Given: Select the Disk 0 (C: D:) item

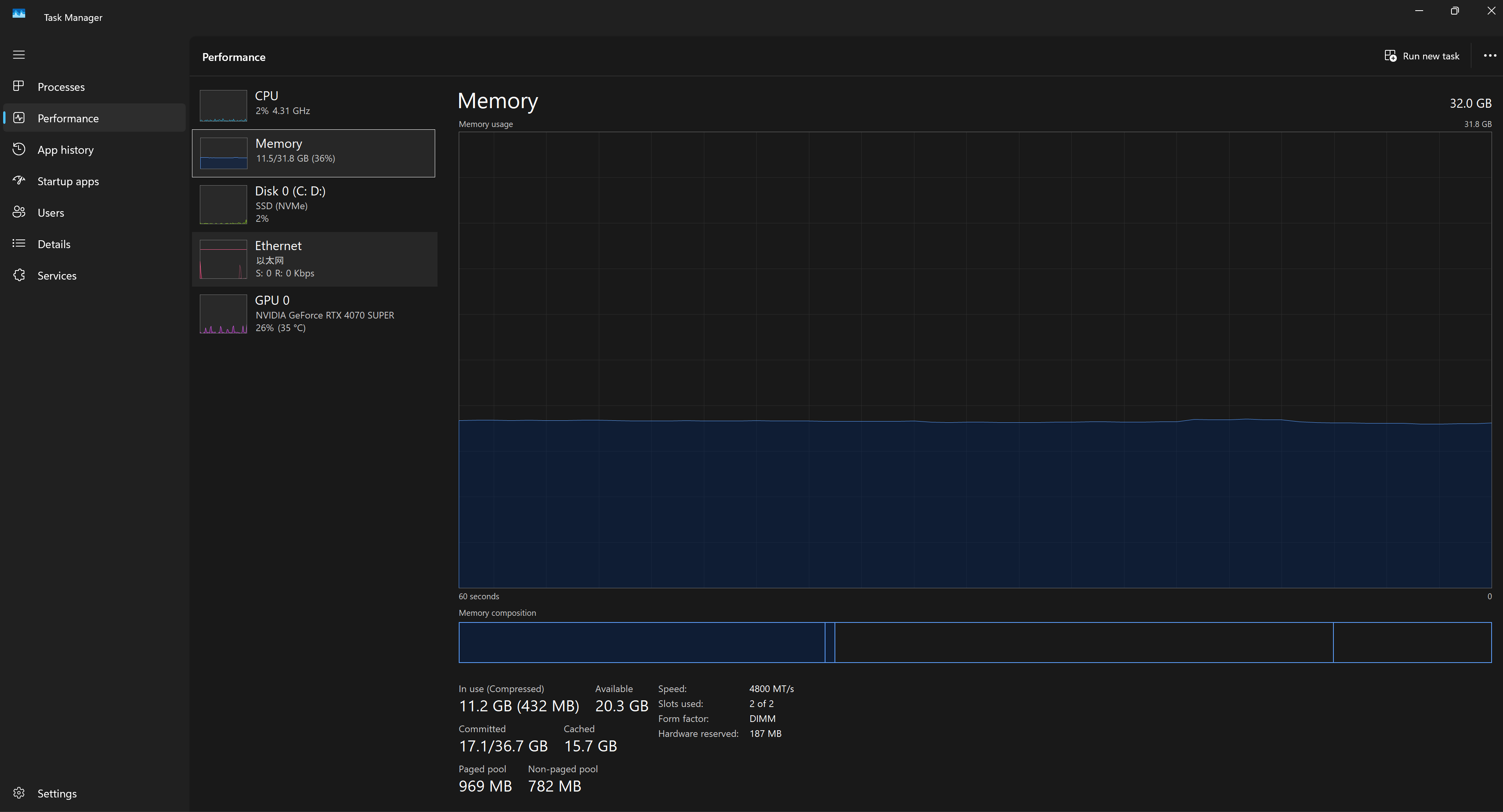Looking at the screenshot, I should (314, 204).
